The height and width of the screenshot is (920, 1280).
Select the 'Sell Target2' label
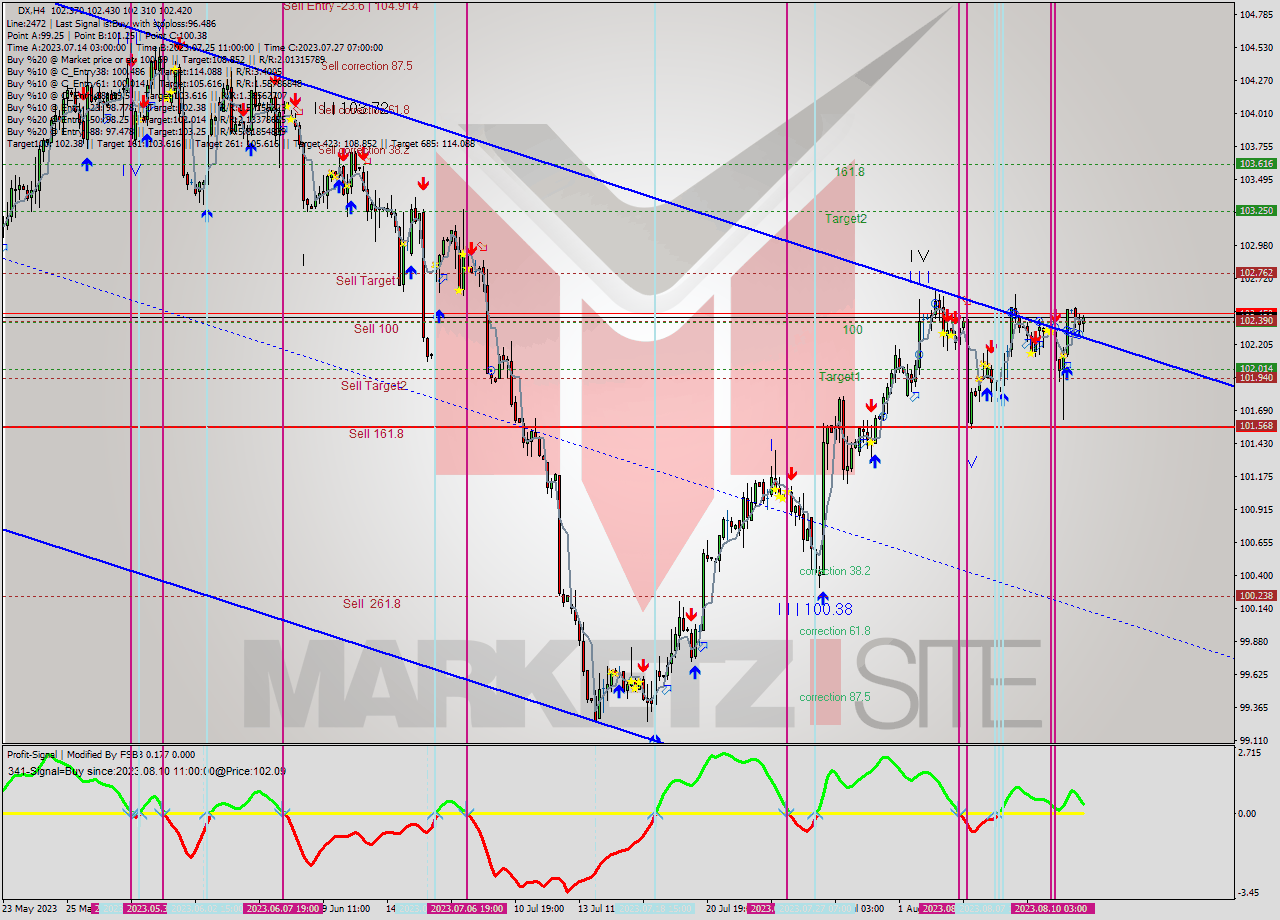pos(374,385)
